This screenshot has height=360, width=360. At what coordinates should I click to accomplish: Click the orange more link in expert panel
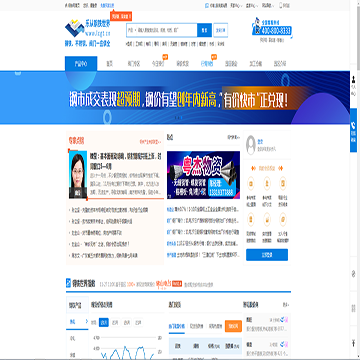[x=150, y=142]
